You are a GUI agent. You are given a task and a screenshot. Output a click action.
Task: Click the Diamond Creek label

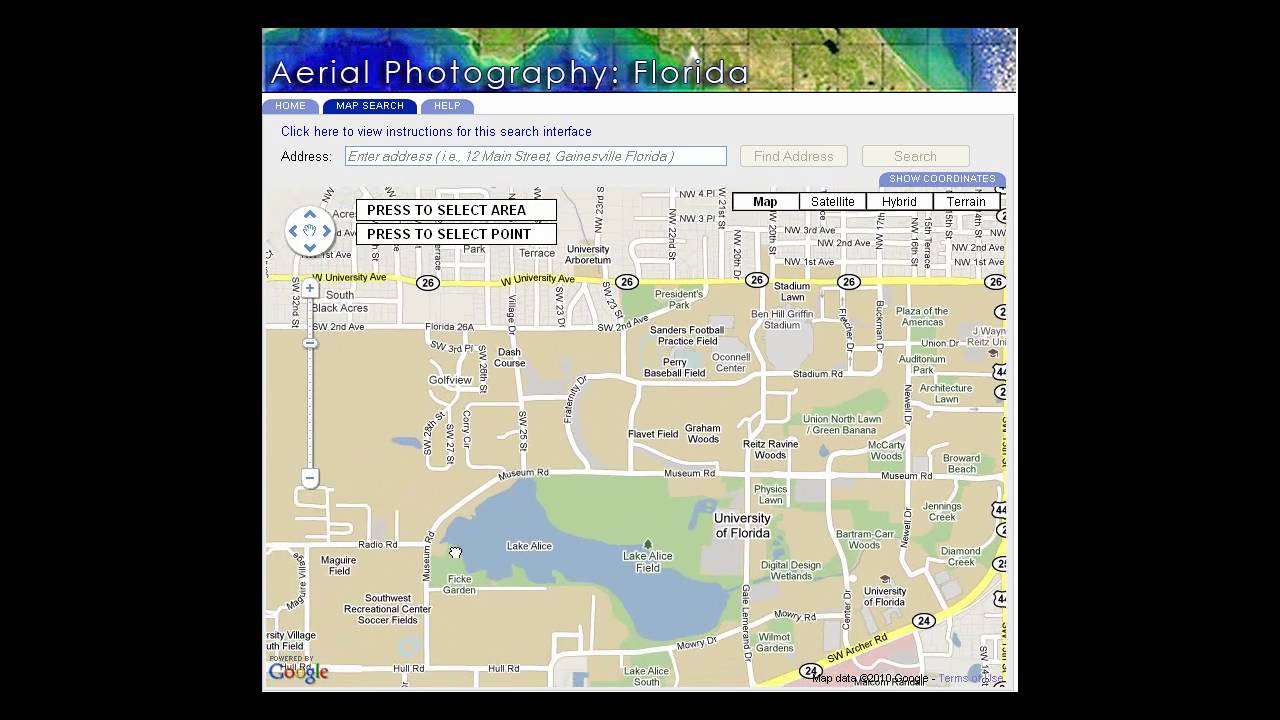pyautogui.click(x=961, y=556)
